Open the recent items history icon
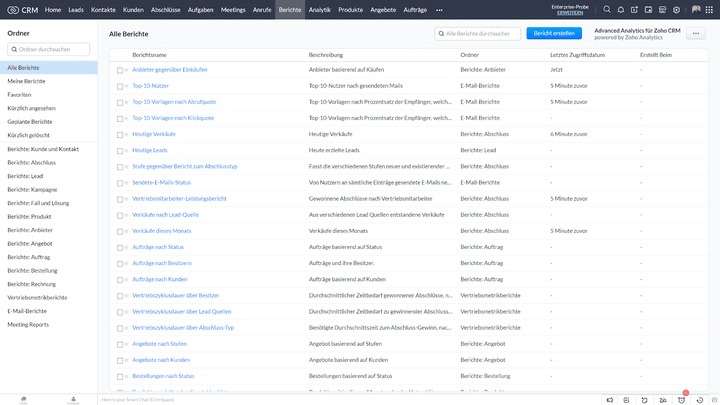This screenshot has height=405, width=720. (700, 400)
